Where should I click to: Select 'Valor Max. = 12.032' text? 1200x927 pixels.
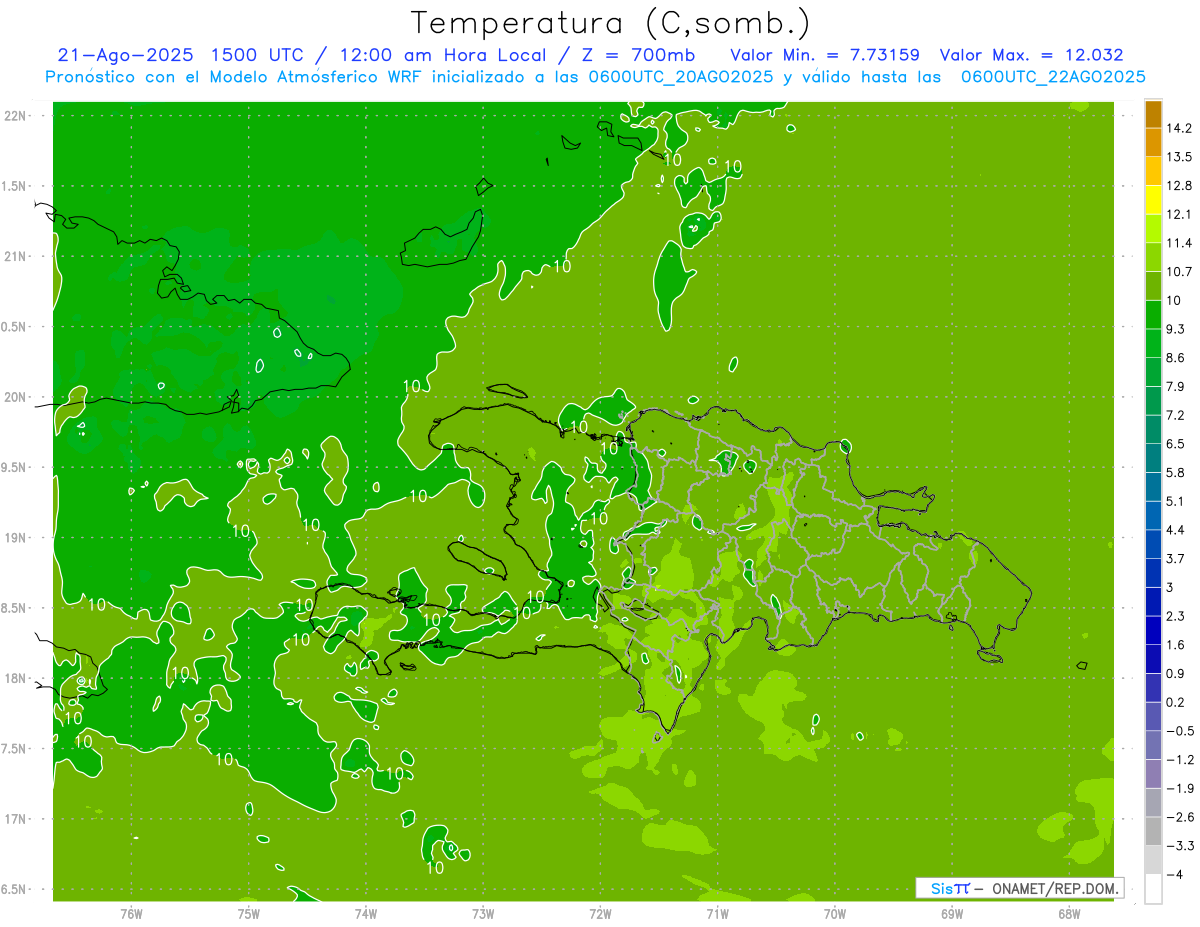(x=1031, y=55)
